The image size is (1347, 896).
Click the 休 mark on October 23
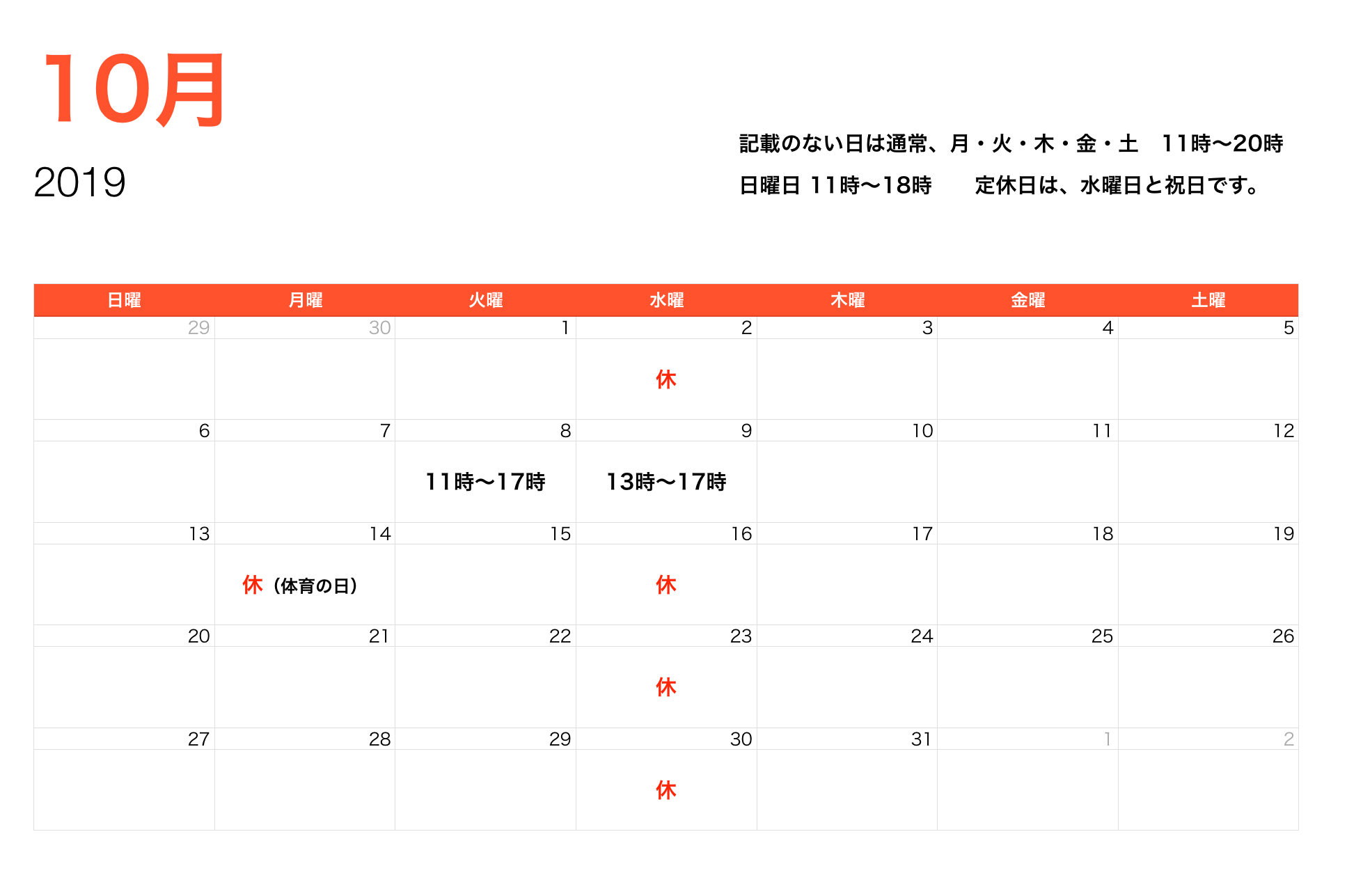[665, 687]
